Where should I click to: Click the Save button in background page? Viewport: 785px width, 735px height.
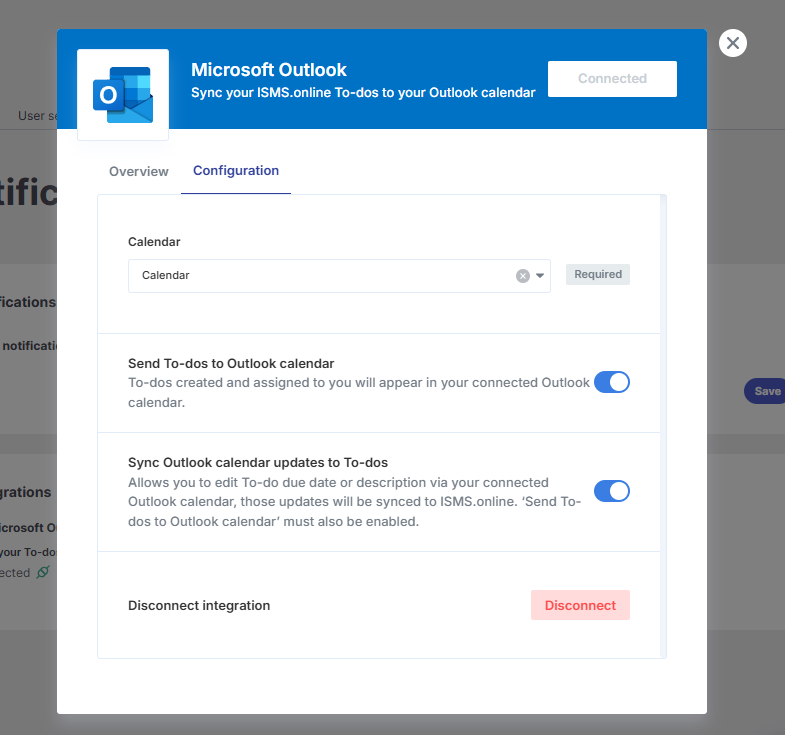[x=766, y=391]
